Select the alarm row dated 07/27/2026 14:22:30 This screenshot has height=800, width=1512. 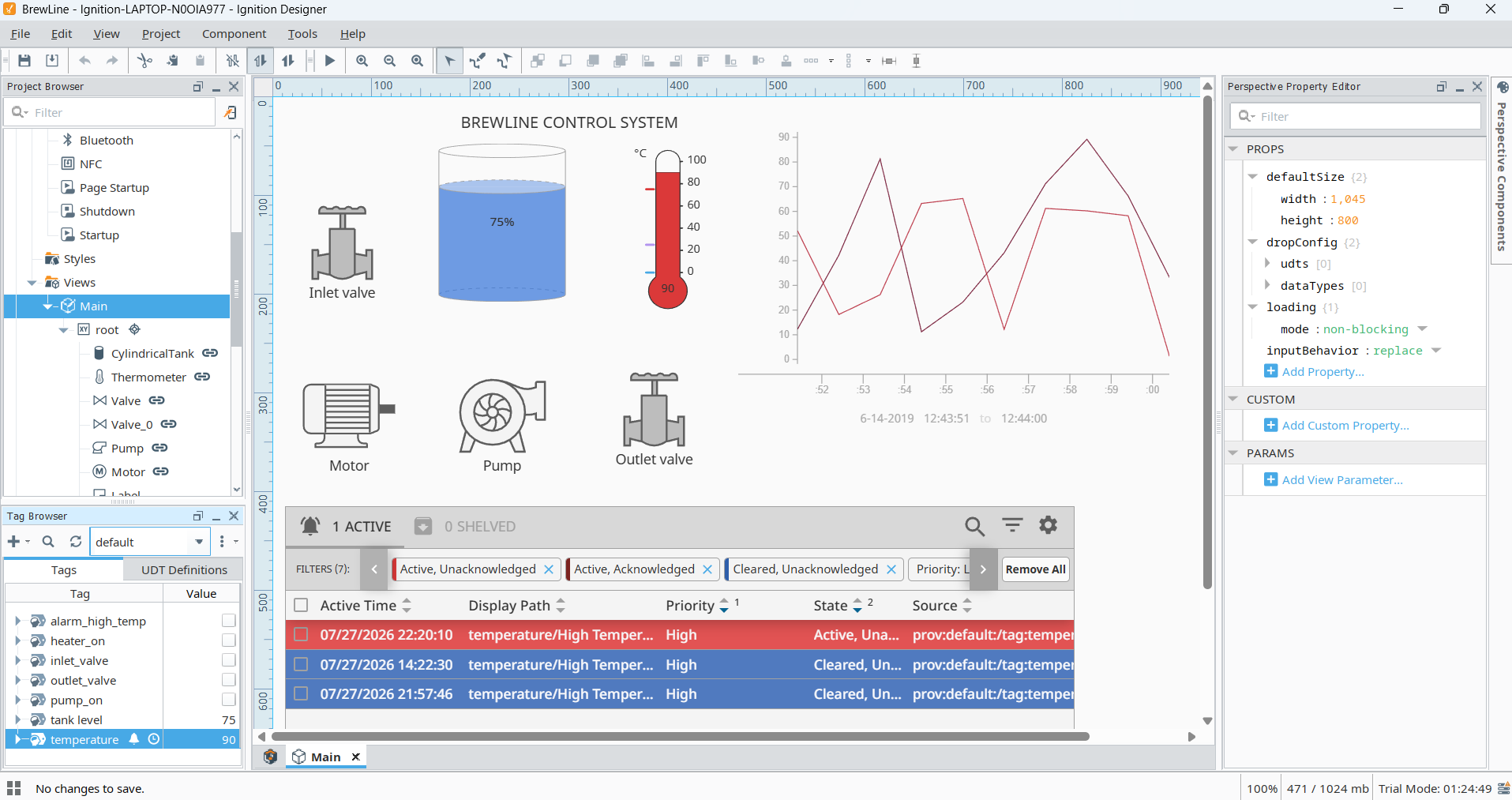[680, 665]
